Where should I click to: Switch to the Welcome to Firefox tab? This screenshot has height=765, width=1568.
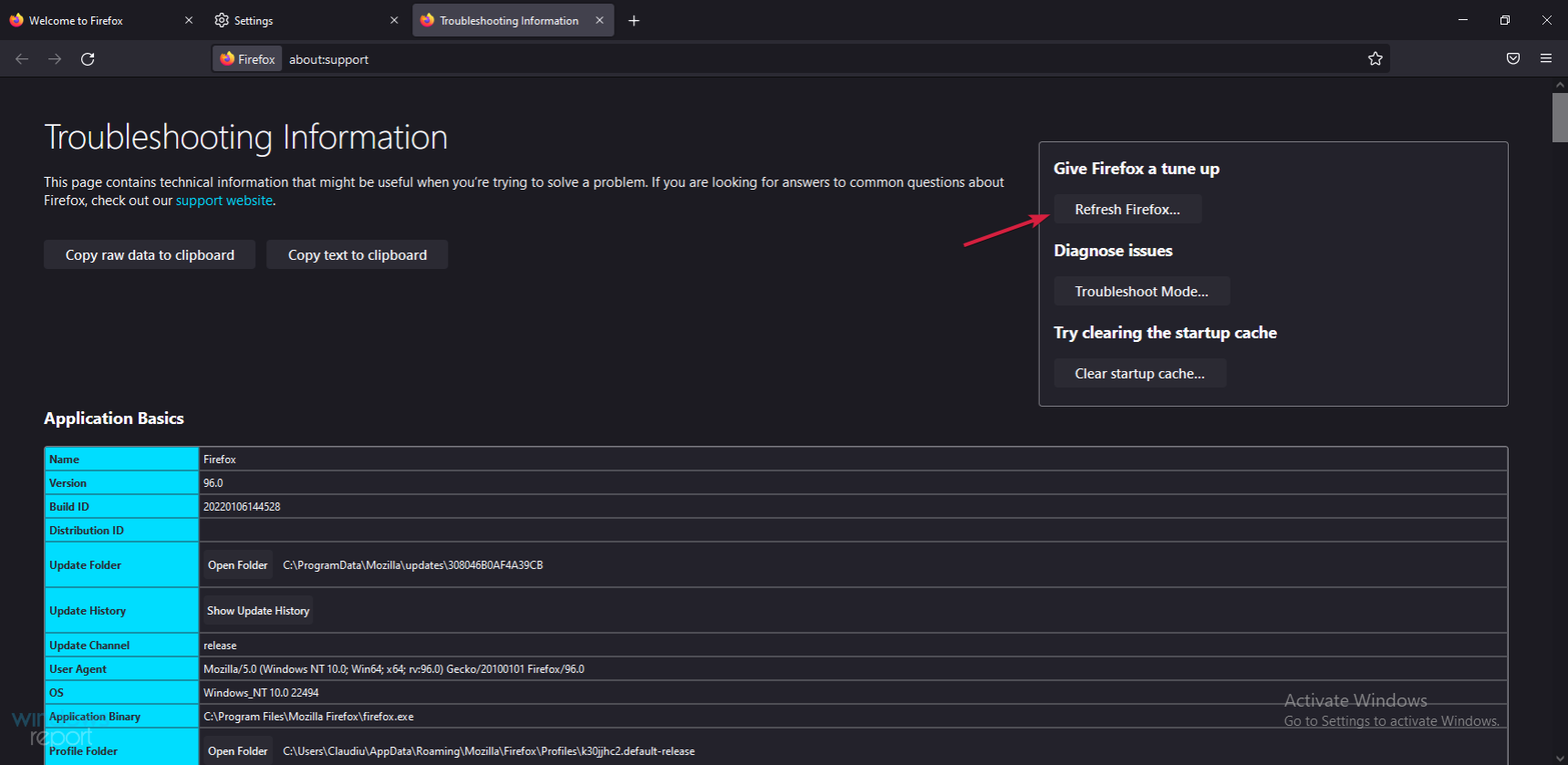pyautogui.click(x=91, y=20)
